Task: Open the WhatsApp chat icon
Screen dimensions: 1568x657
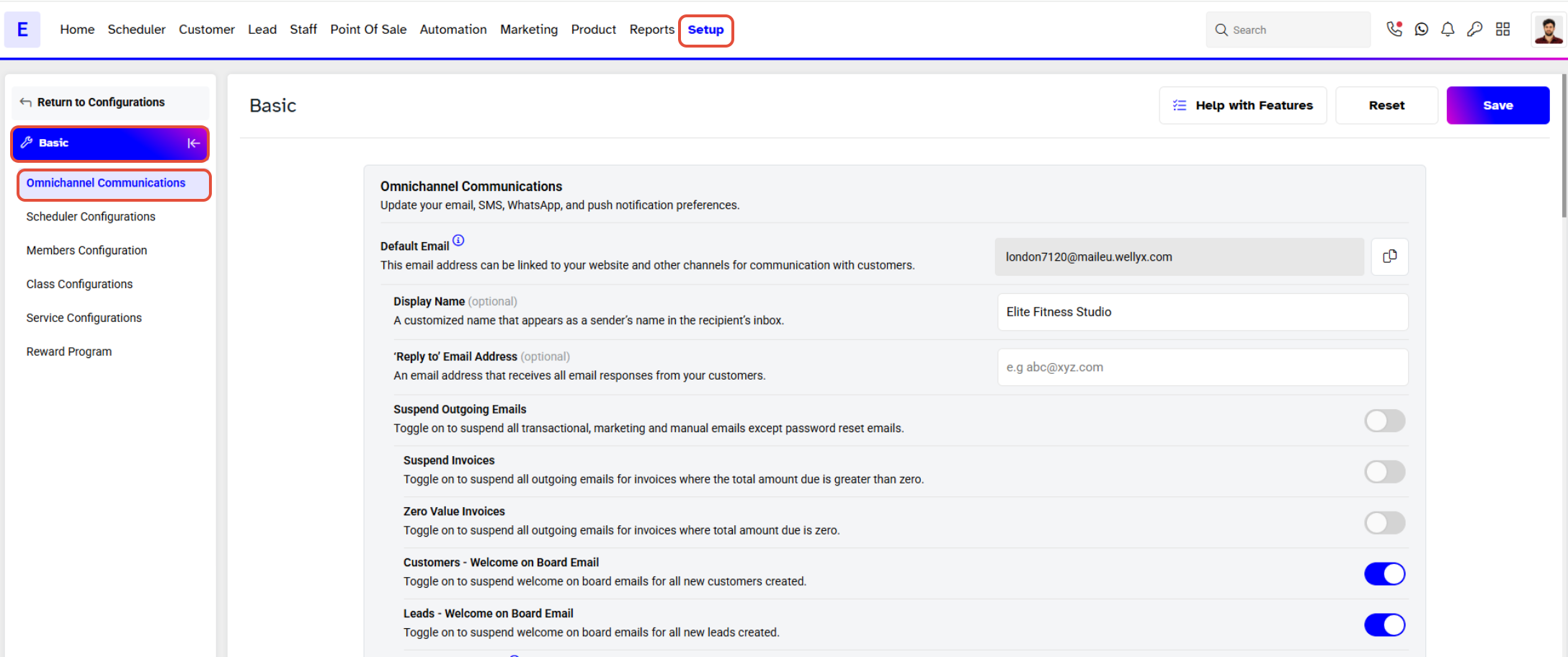Action: point(1421,29)
